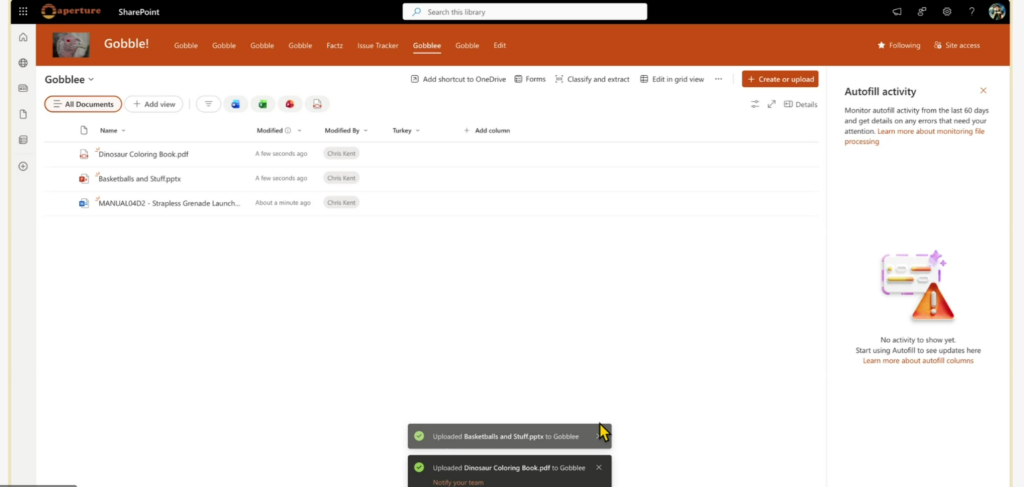Open Factz in the site navigation
The width and height of the screenshot is (1024, 487).
coord(334,45)
